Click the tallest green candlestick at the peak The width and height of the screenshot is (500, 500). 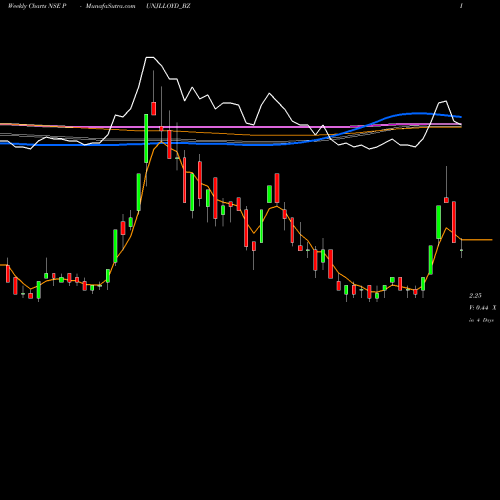(x=146, y=138)
